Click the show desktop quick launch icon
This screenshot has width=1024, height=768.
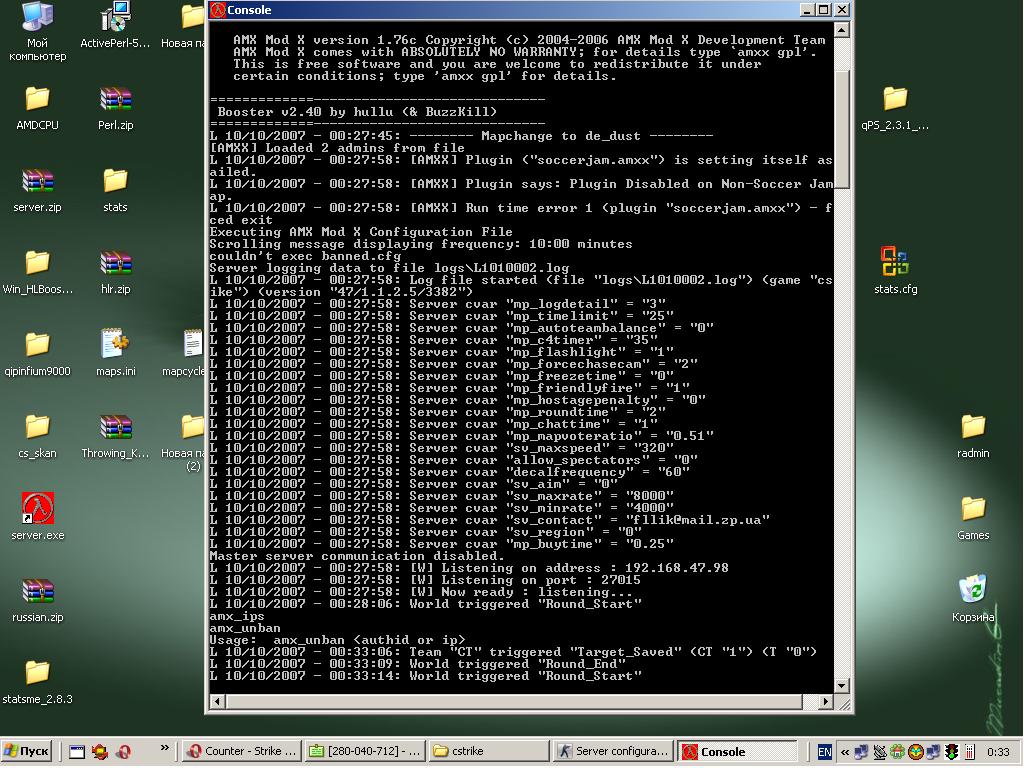coord(77,752)
